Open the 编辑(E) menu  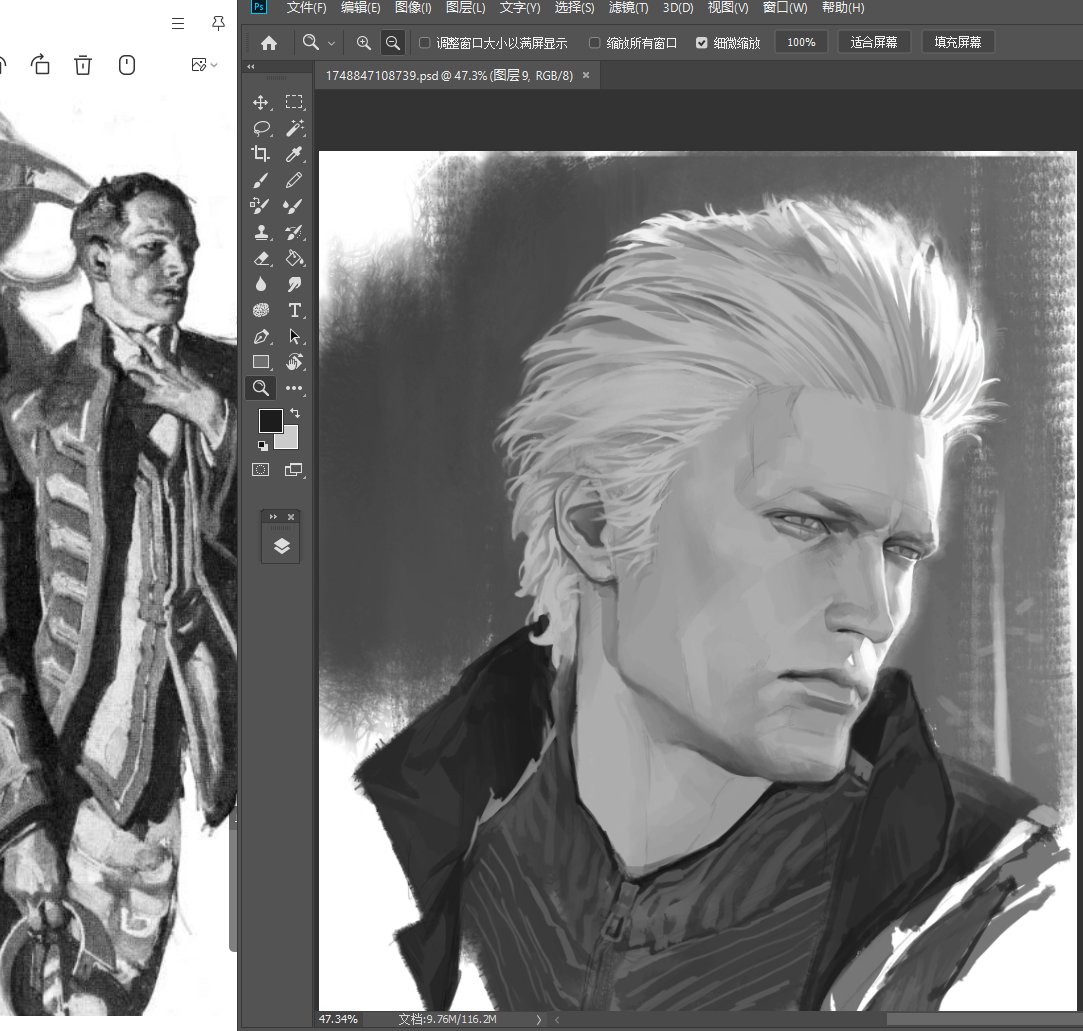pyautogui.click(x=361, y=8)
